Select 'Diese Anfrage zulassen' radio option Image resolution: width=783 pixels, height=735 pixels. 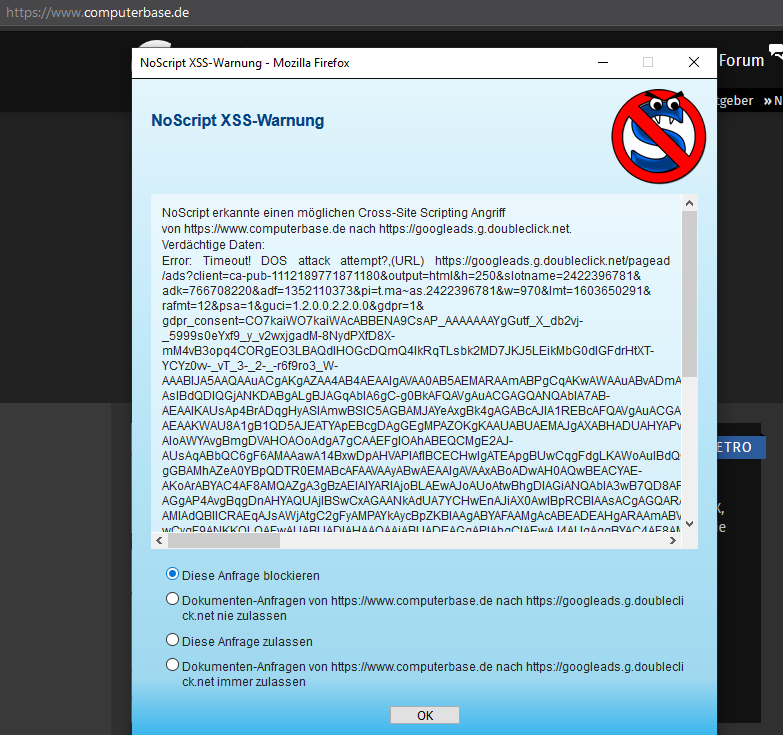tap(172, 640)
